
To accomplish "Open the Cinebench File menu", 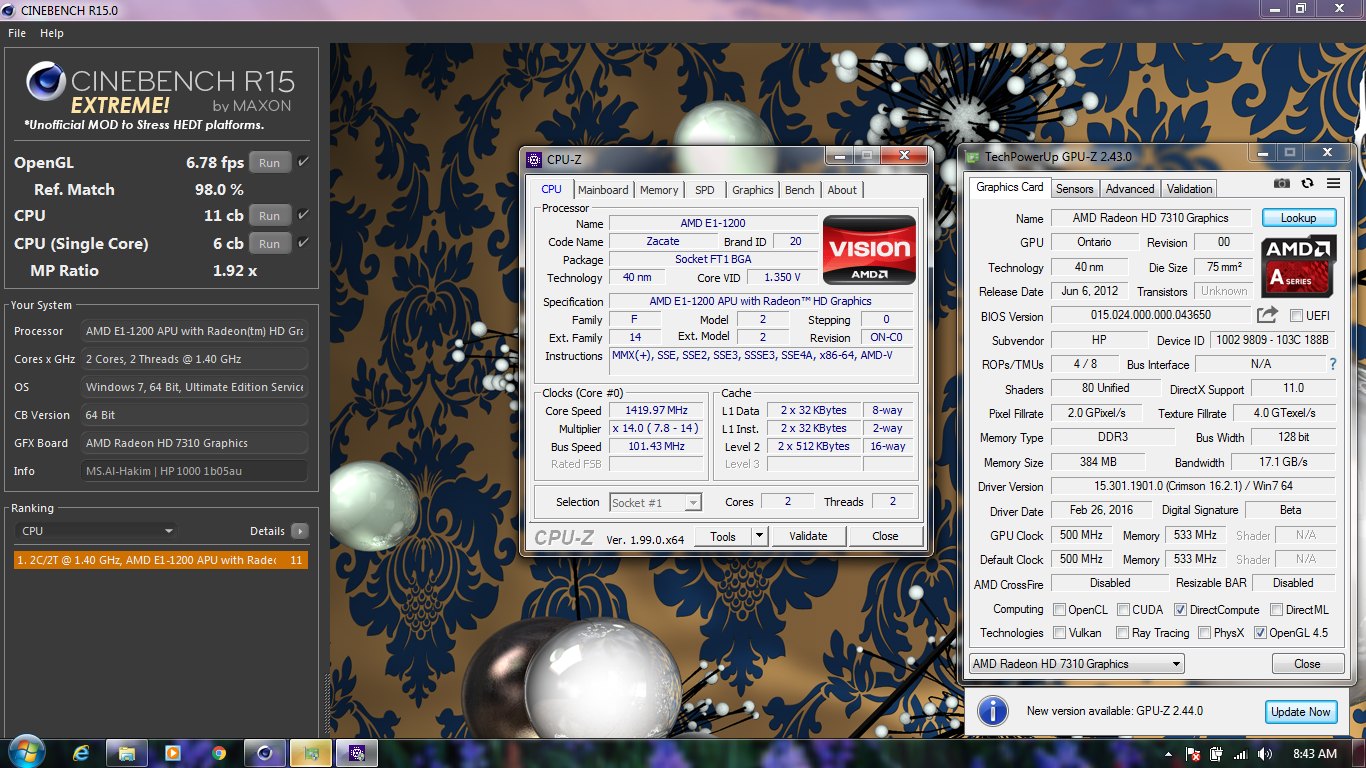I will (x=17, y=33).
